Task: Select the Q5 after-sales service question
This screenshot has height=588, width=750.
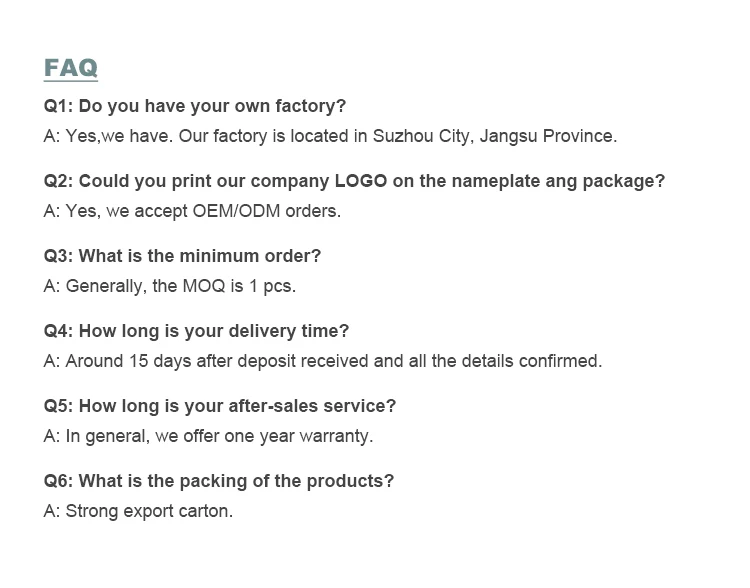Action: pos(219,406)
